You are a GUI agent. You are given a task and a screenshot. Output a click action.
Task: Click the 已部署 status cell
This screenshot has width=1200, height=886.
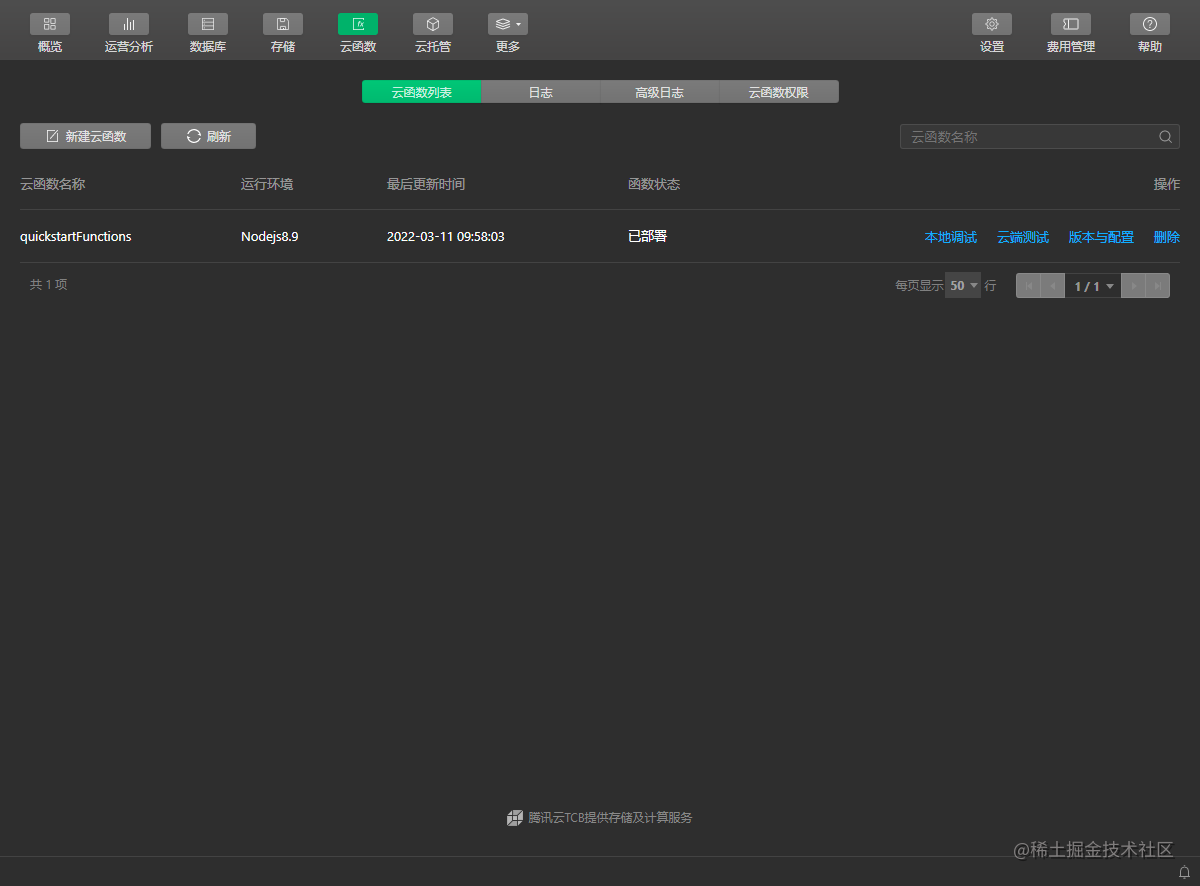tap(647, 237)
